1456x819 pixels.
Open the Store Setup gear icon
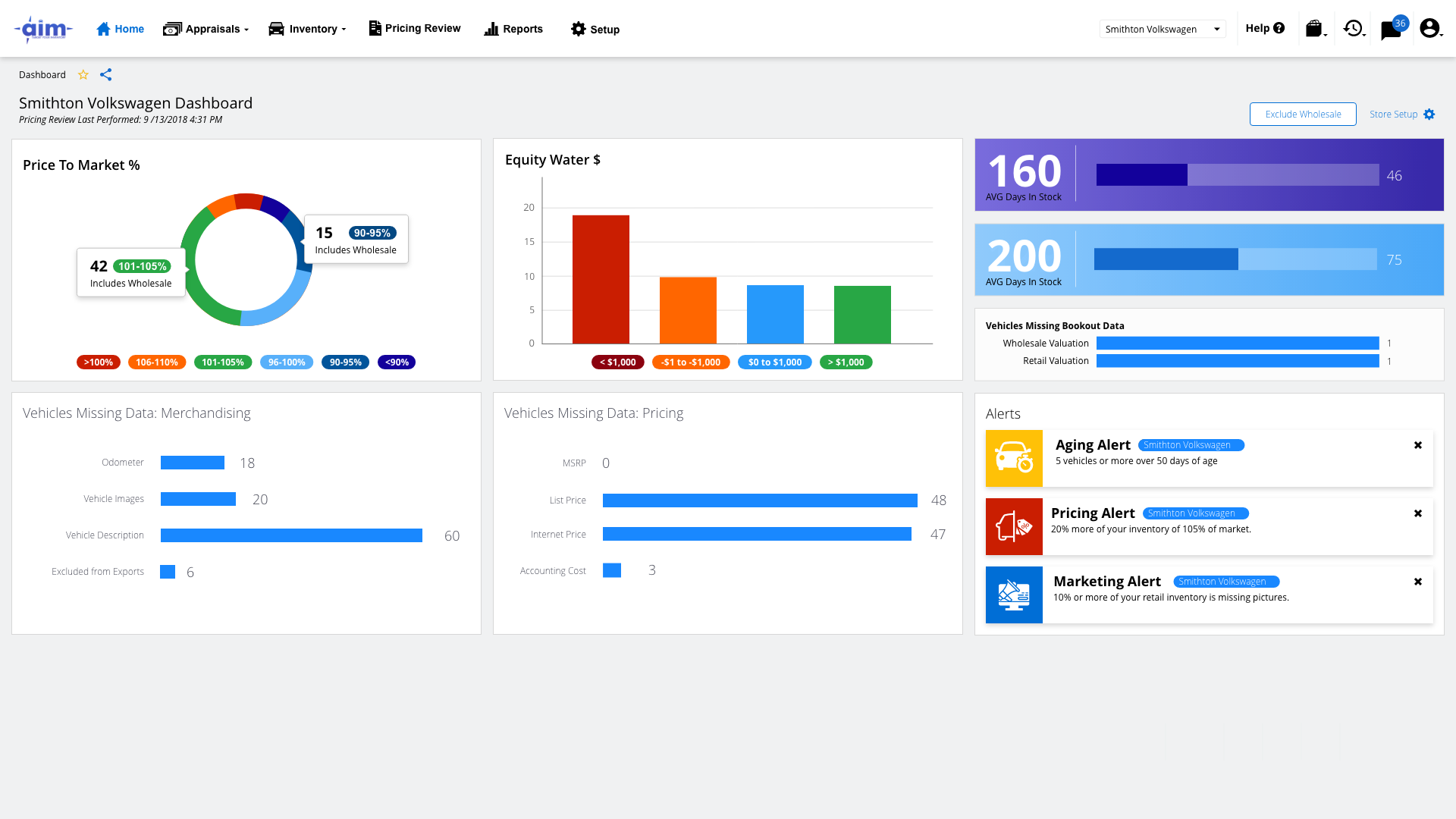point(1429,115)
